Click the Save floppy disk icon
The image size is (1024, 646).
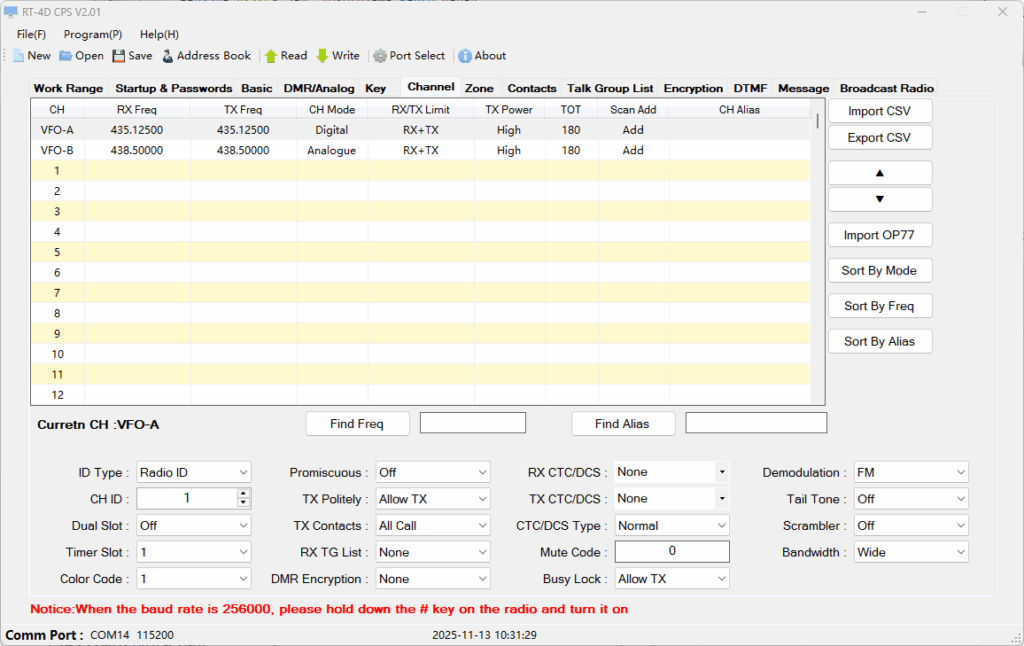click(119, 56)
